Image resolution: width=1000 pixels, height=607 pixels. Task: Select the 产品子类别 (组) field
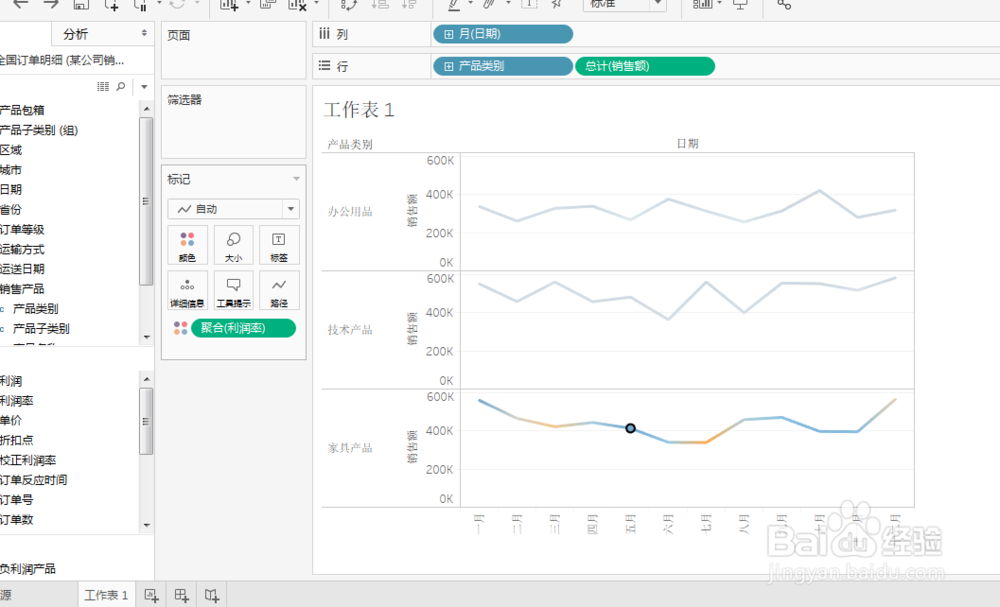39,130
